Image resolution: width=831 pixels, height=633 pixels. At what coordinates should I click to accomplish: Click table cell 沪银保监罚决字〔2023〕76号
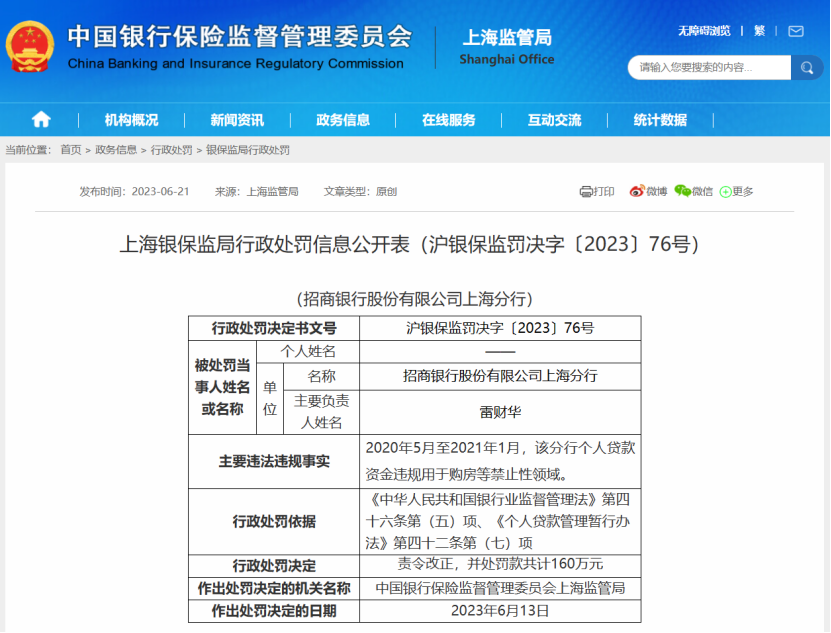click(500, 328)
